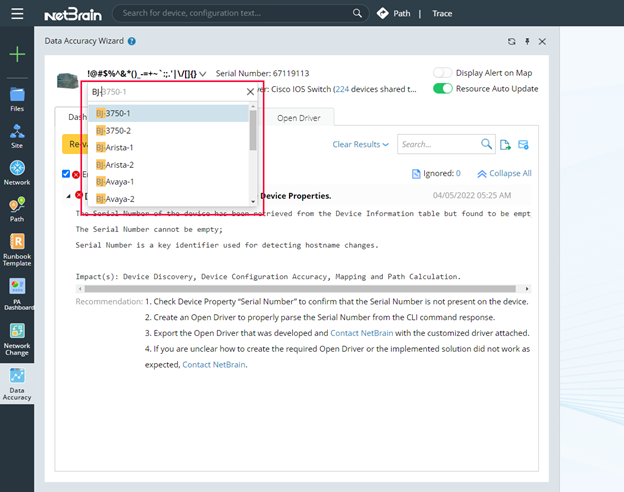Expand the device name dropdown chevron
This screenshot has width=624, height=492.
coord(203,74)
